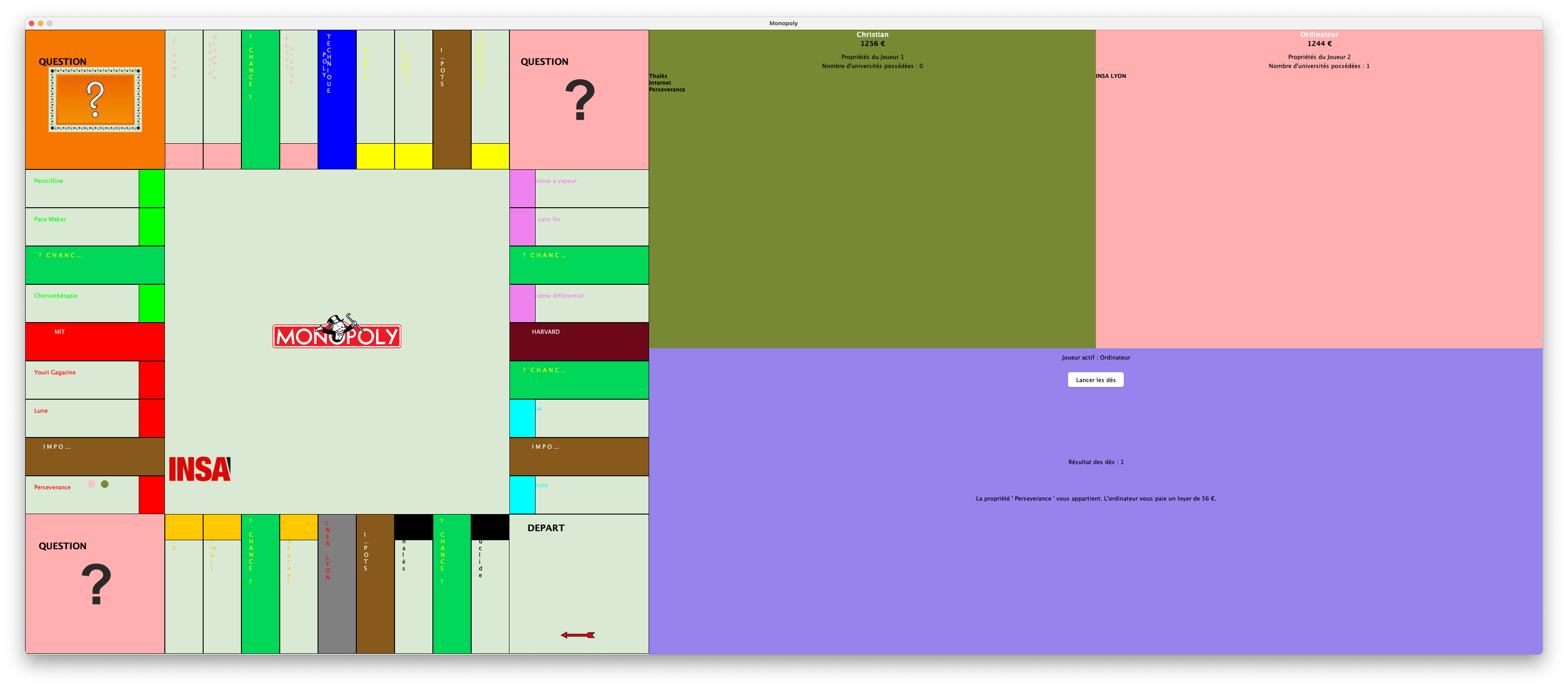This screenshot has height=688, width=1568.
Task: Click 'Nombre d'universités possédées : 0' text
Action: 872,66
